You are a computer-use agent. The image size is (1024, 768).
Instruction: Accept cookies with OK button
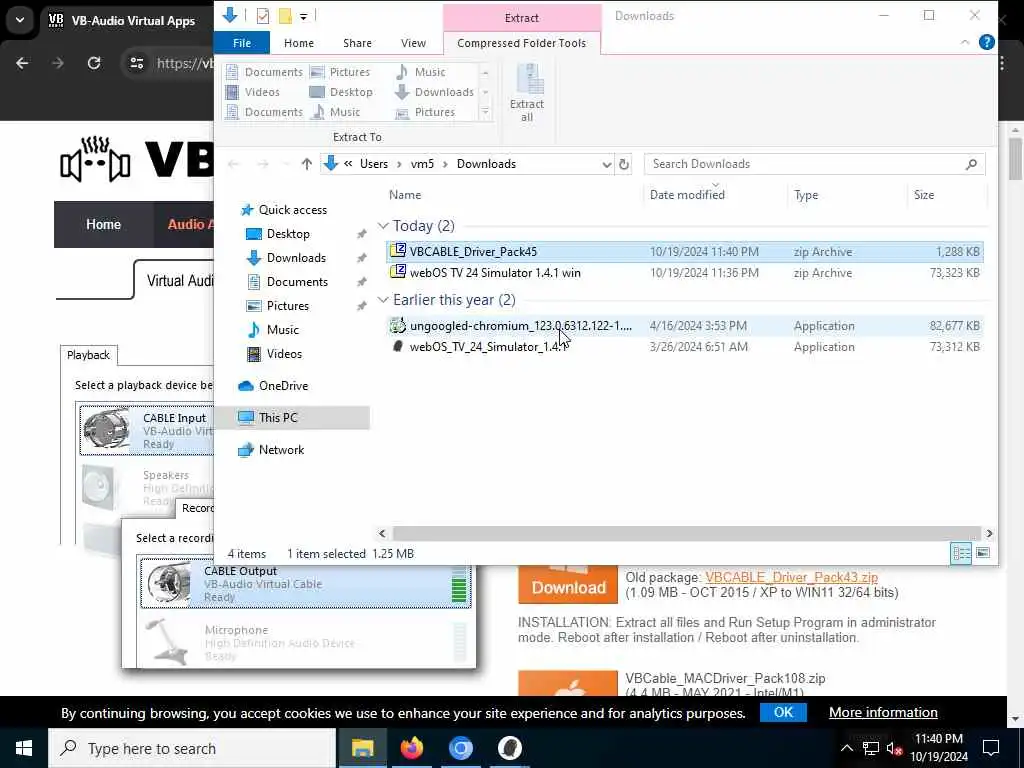point(783,712)
